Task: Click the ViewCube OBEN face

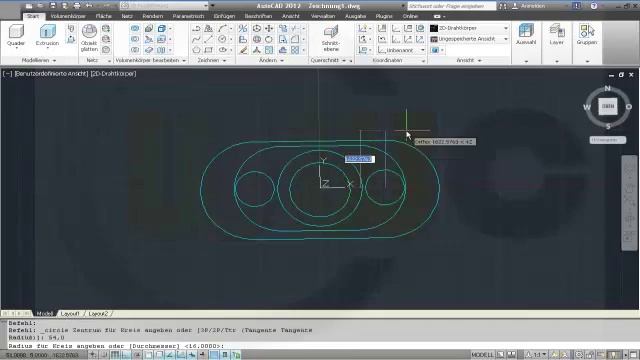Action: pos(608,106)
